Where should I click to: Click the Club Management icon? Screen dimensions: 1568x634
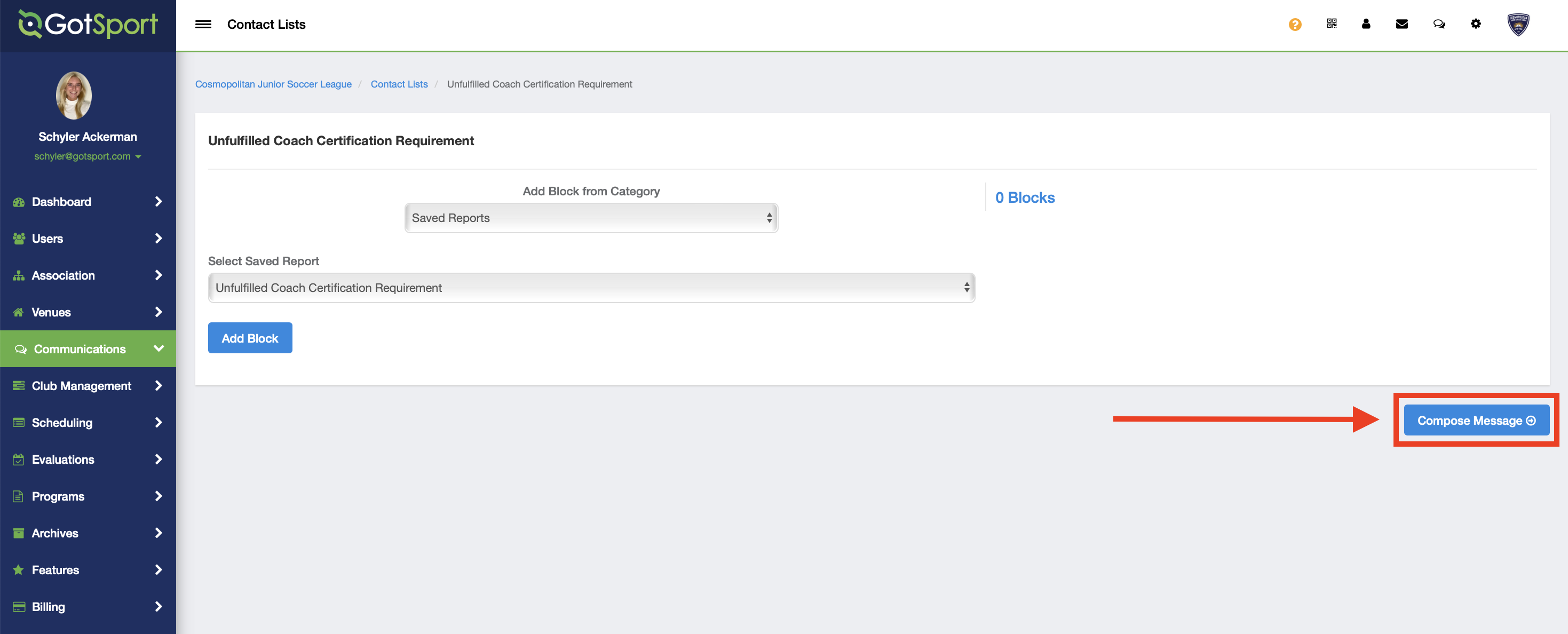coord(19,386)
